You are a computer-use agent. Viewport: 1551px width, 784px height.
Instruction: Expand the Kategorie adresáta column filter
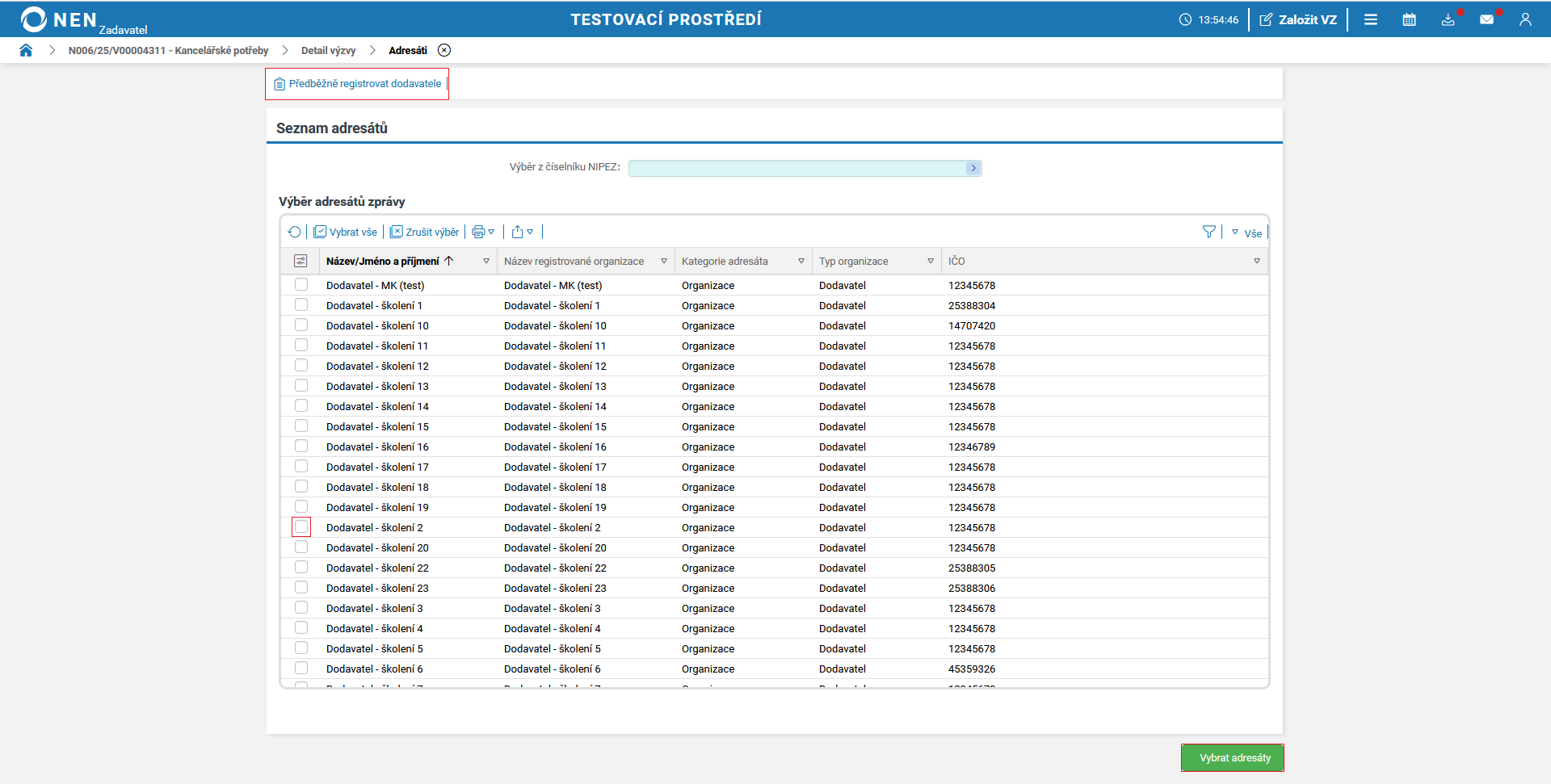[801, 262]
